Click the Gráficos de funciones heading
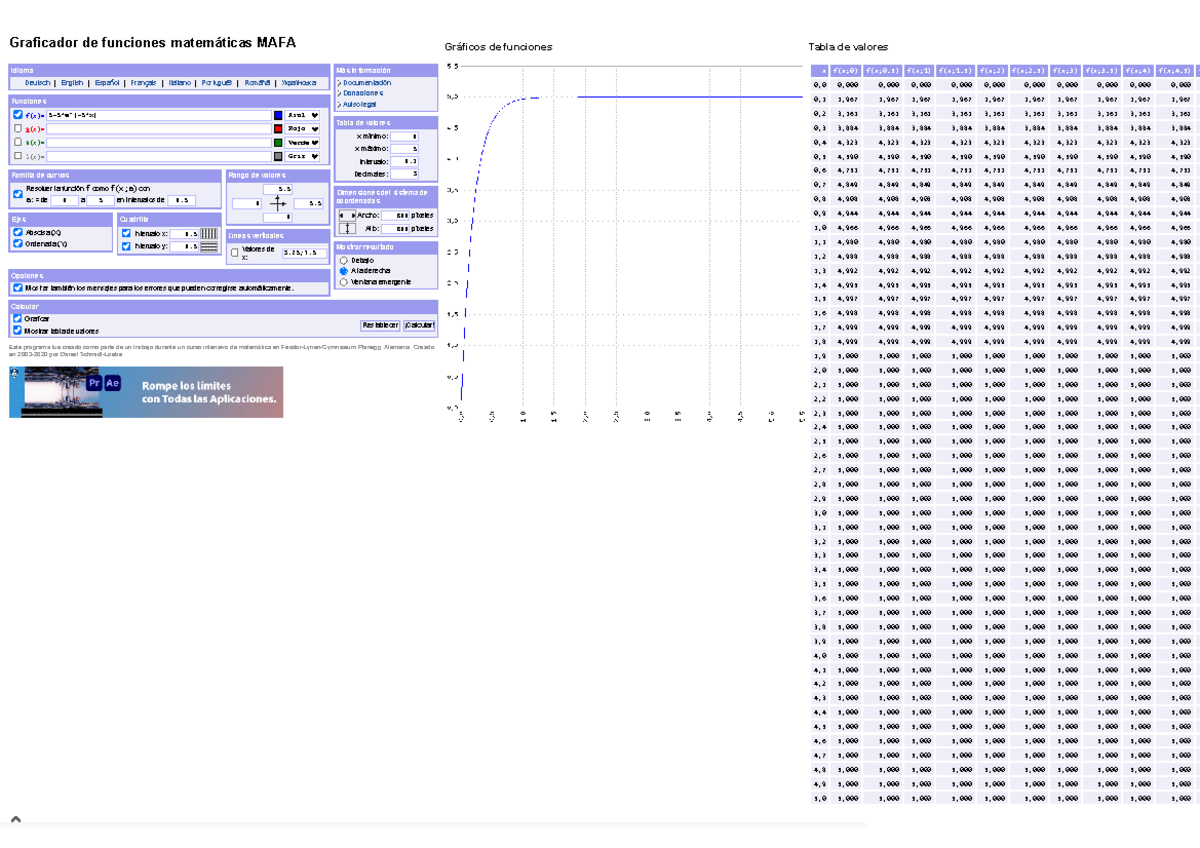Screen dimensions: 1200x848 498,47
